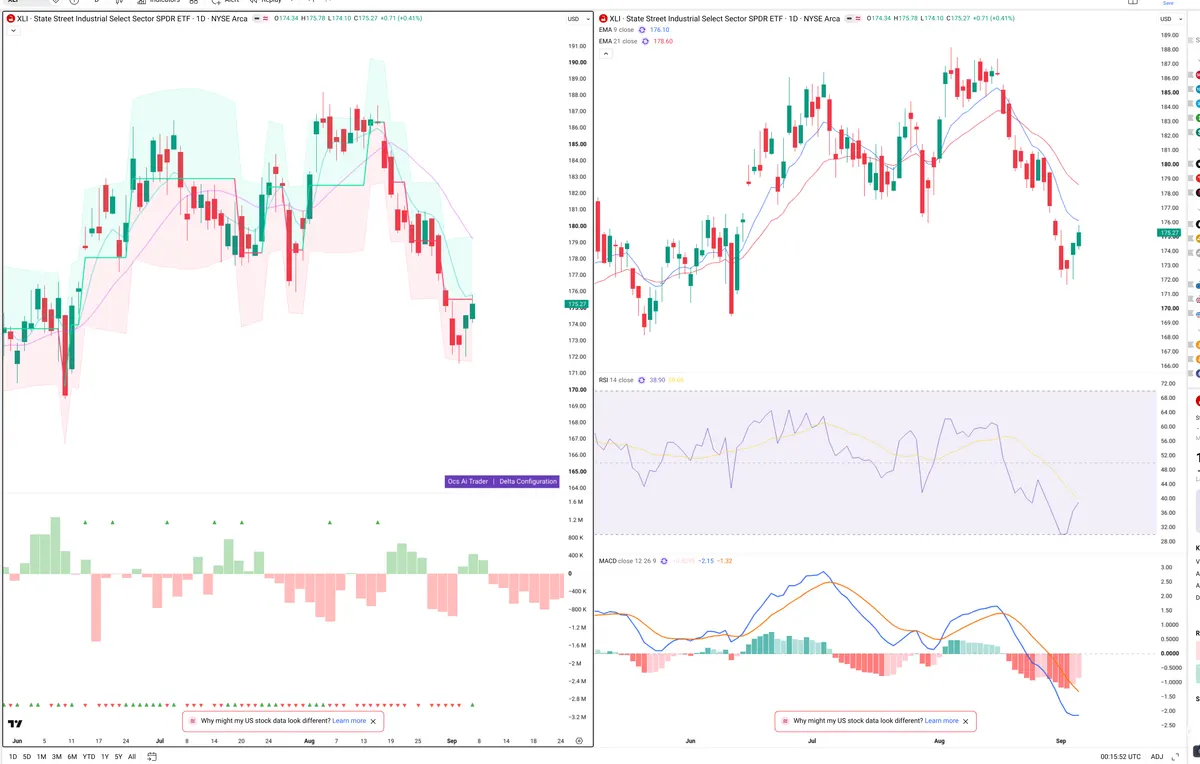The width and height of the screenshot is (1200, 764).
Task: Click the TradingView logo in left chart
Action: (15, 723)
